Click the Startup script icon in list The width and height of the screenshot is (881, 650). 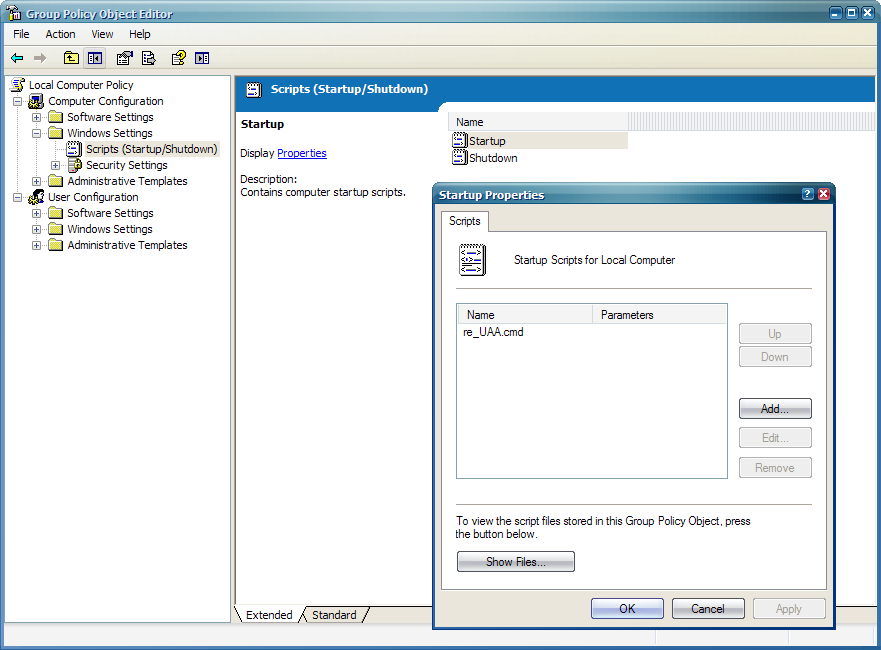pyautogui.click(x=460, y=140)
